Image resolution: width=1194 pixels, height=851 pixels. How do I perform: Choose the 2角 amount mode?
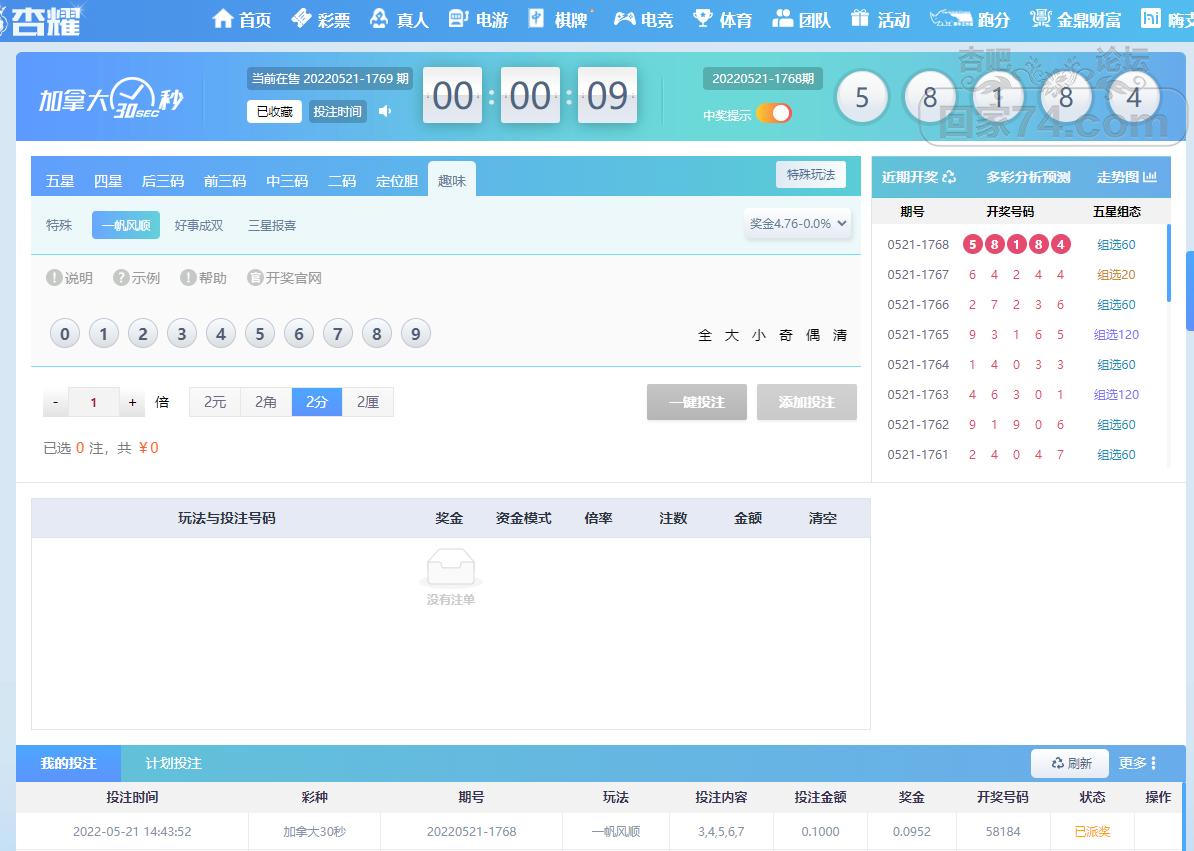[266, 402]
